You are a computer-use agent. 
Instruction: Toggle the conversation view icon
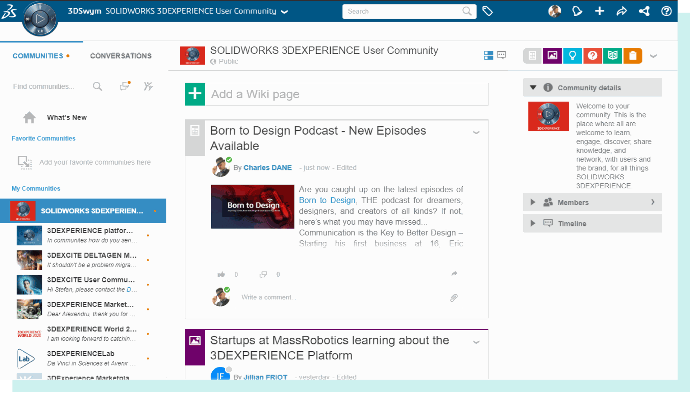[501, 55]
